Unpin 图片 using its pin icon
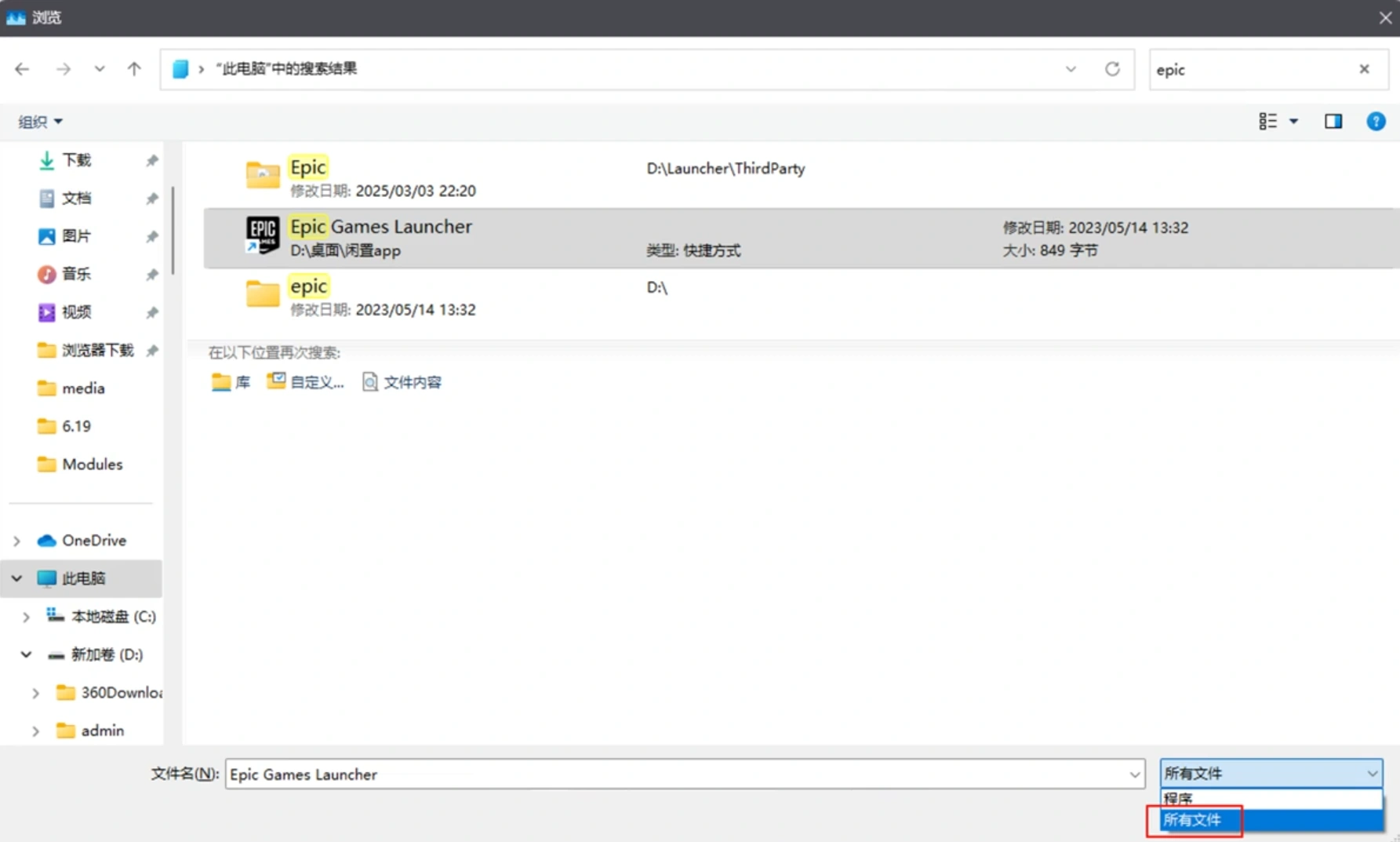Image resolution: width=1400 pixels, height=842 pixels. 152,236
